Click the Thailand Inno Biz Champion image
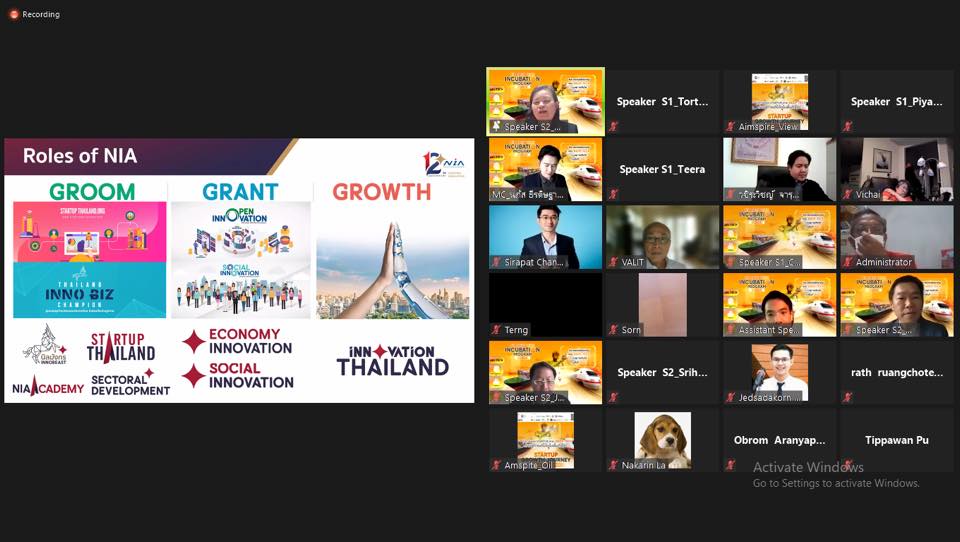The height and width of the screenshot is (542, 960). click(89, 290)
